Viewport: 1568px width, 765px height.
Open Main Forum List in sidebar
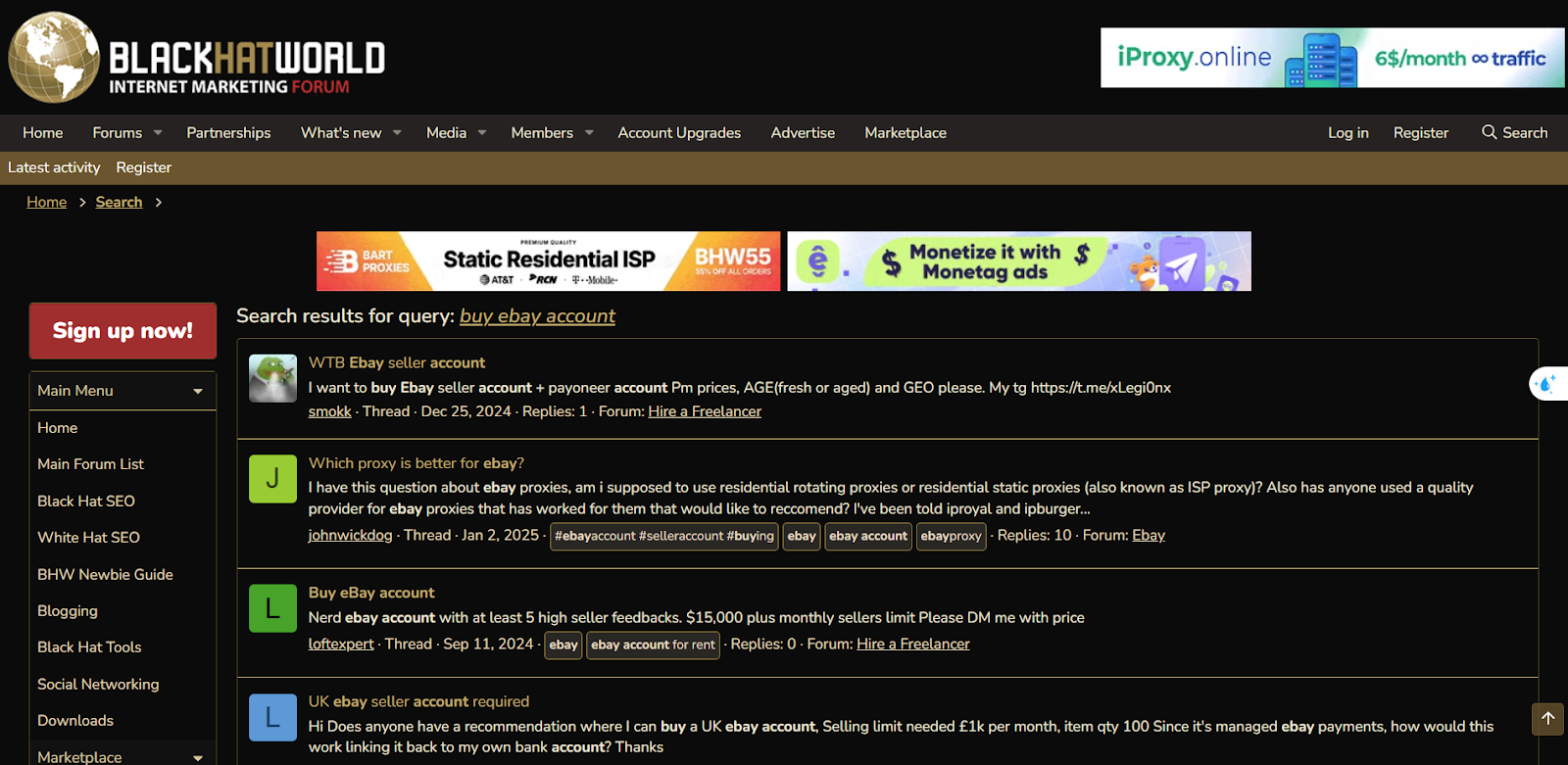pyautogui.click(x=90, y=464)
